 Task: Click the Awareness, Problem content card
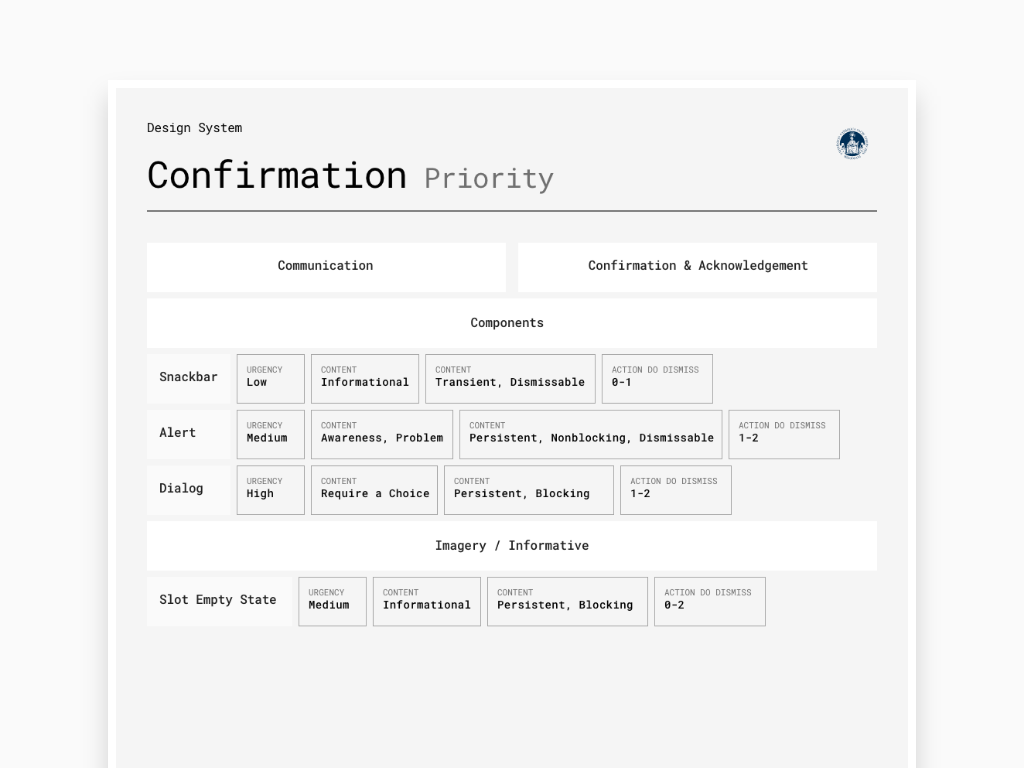(x=381, y=434)
